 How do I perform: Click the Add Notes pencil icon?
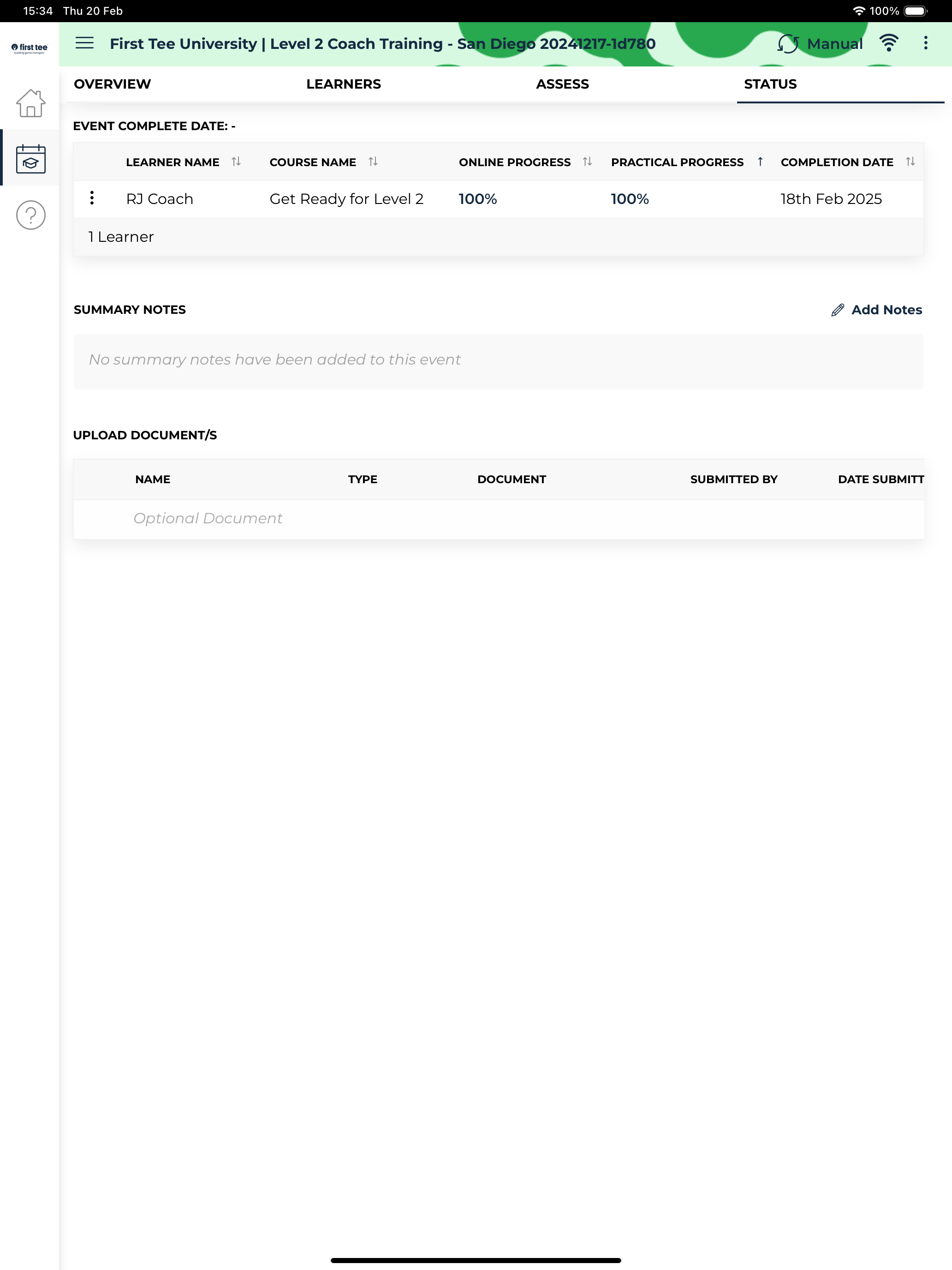(x=838, y=310)
